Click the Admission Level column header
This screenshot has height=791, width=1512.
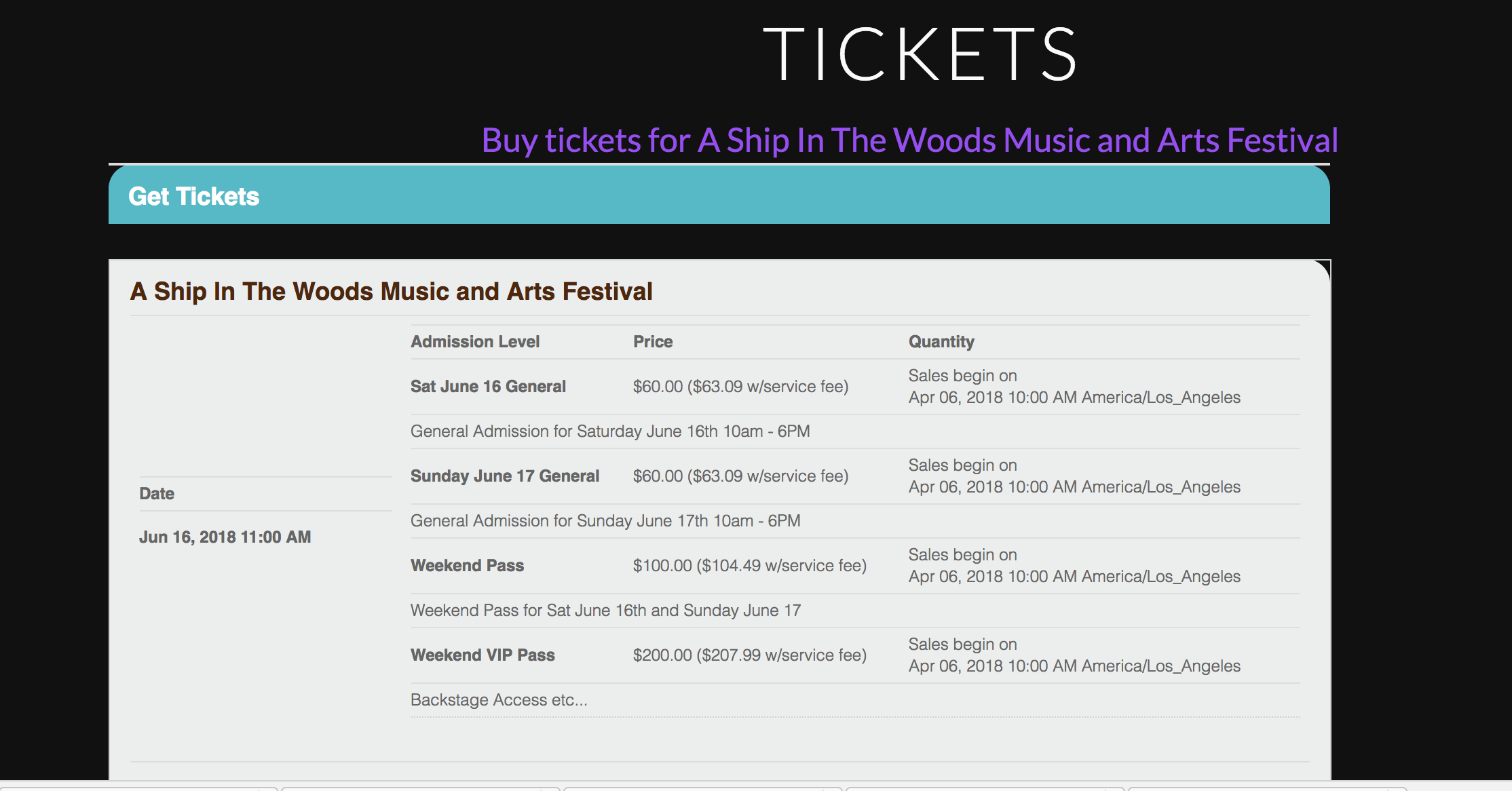point(475,342)
